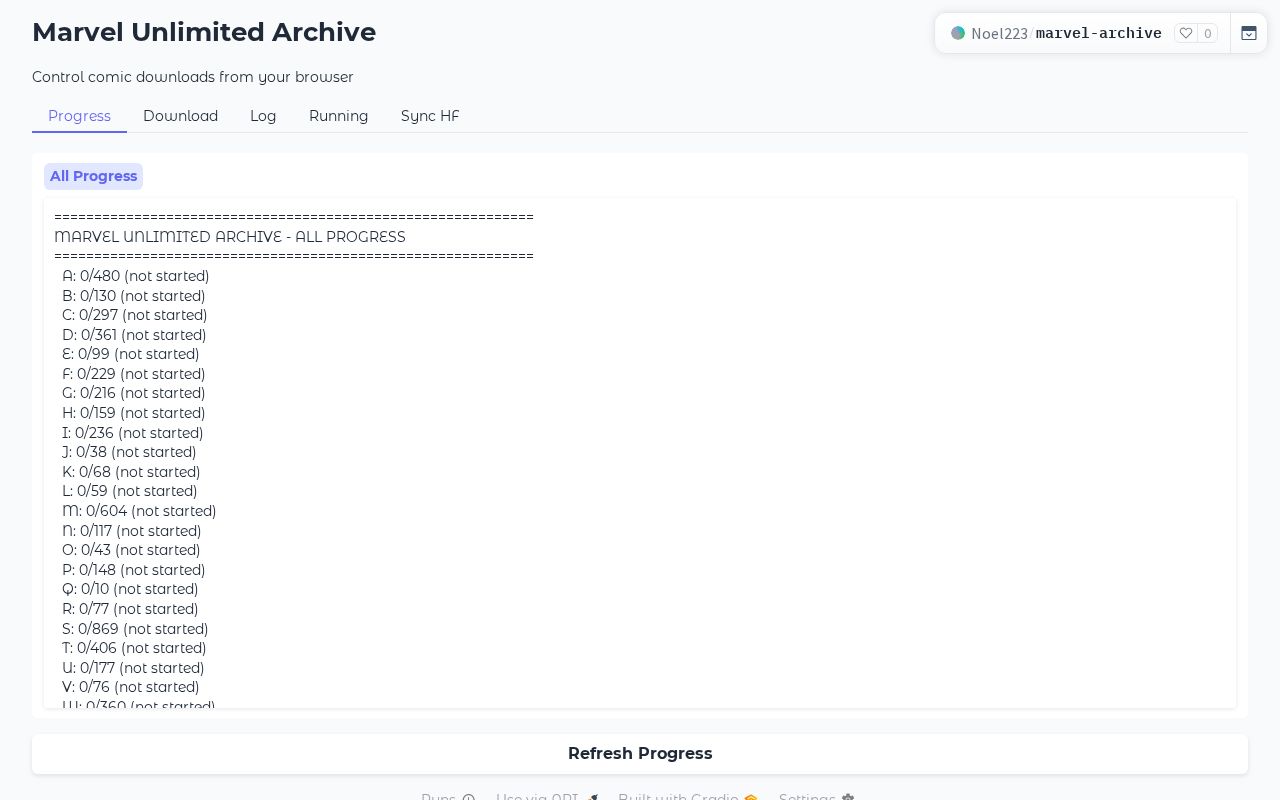The height and width of the screenshot is (800, 1280).
Task: Click the Marvel Unlimited Archive heading
Action: point(204,32)
